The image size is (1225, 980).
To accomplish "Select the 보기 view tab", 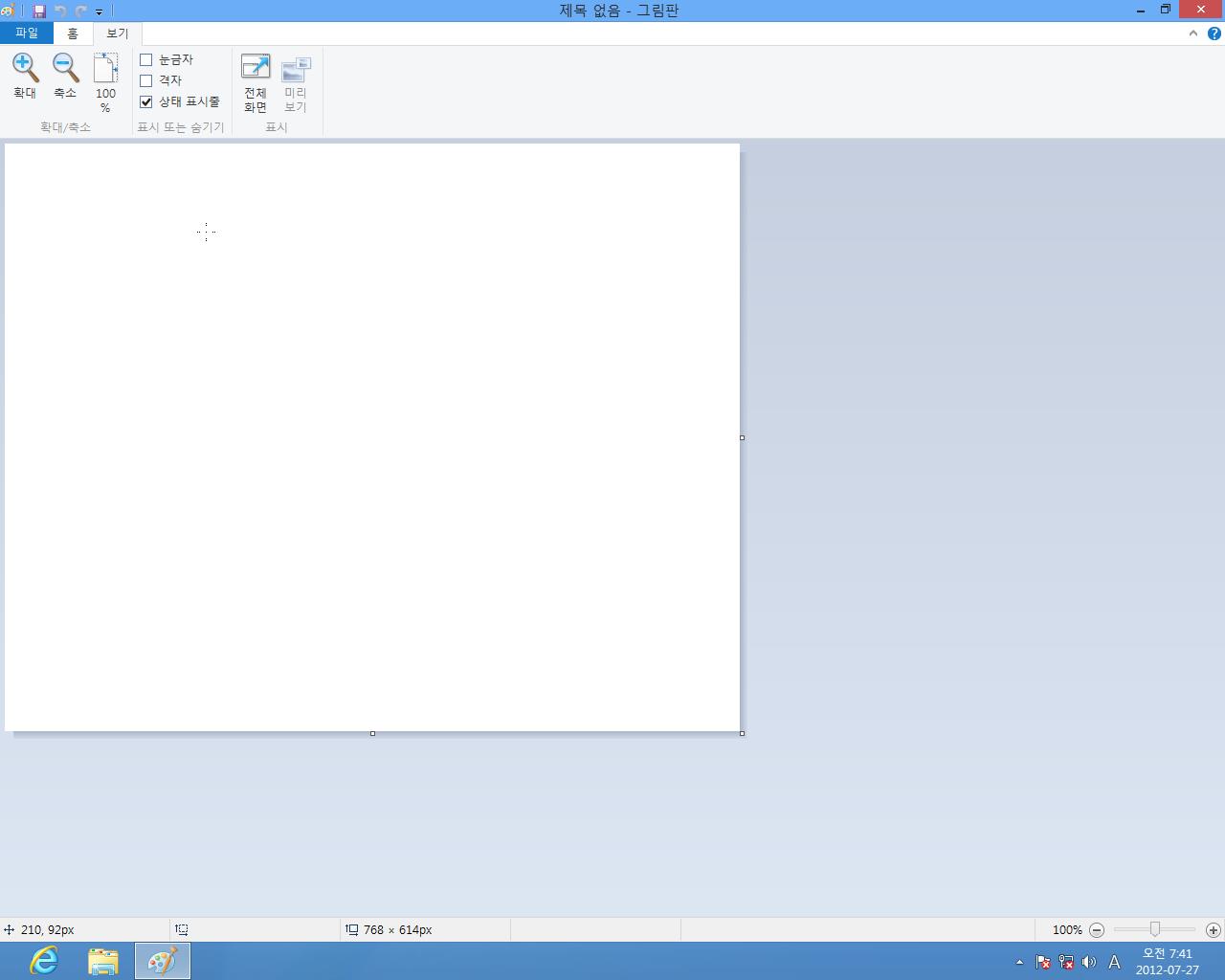I will [117, 33].
